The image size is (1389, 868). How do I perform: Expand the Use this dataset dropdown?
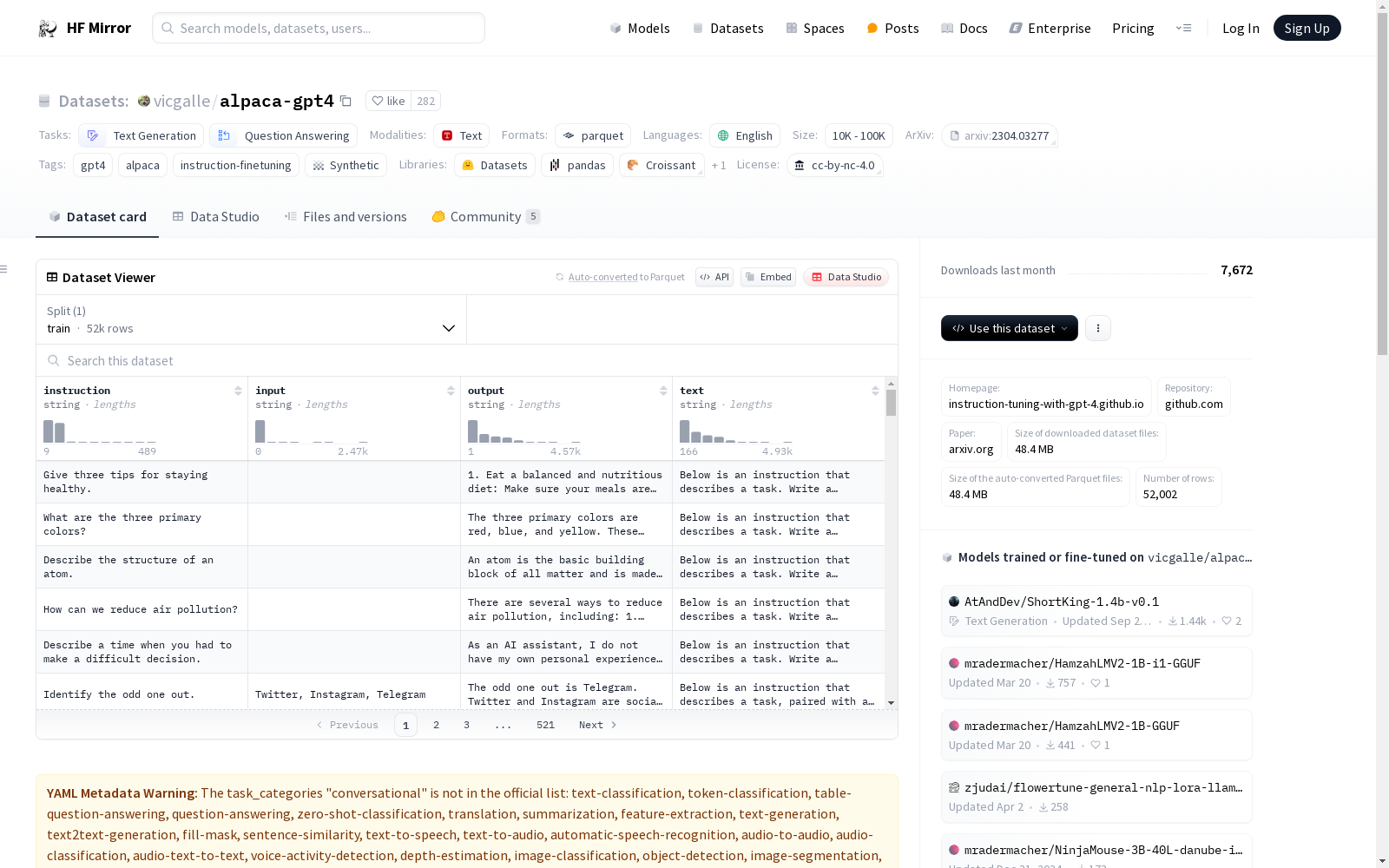1010,328
